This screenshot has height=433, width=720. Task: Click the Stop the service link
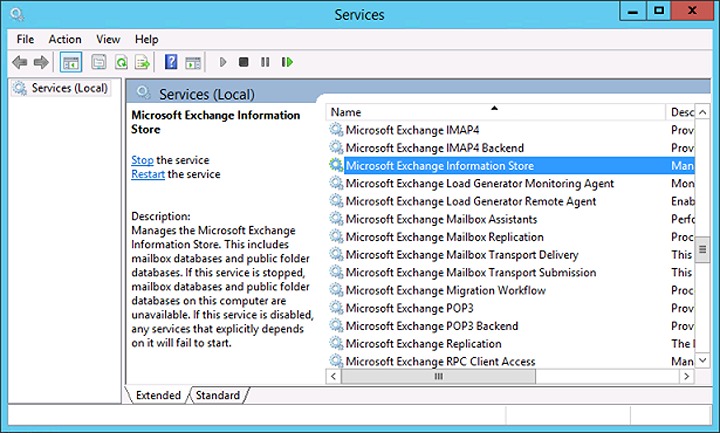point(142,160)
